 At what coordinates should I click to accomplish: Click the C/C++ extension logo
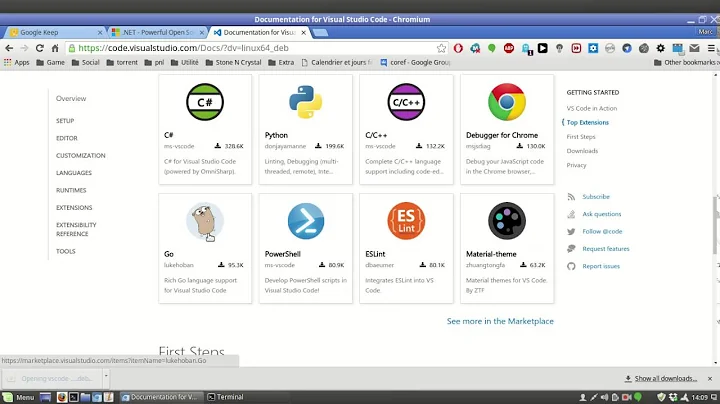pyautogui.click(x=406, y=102)
